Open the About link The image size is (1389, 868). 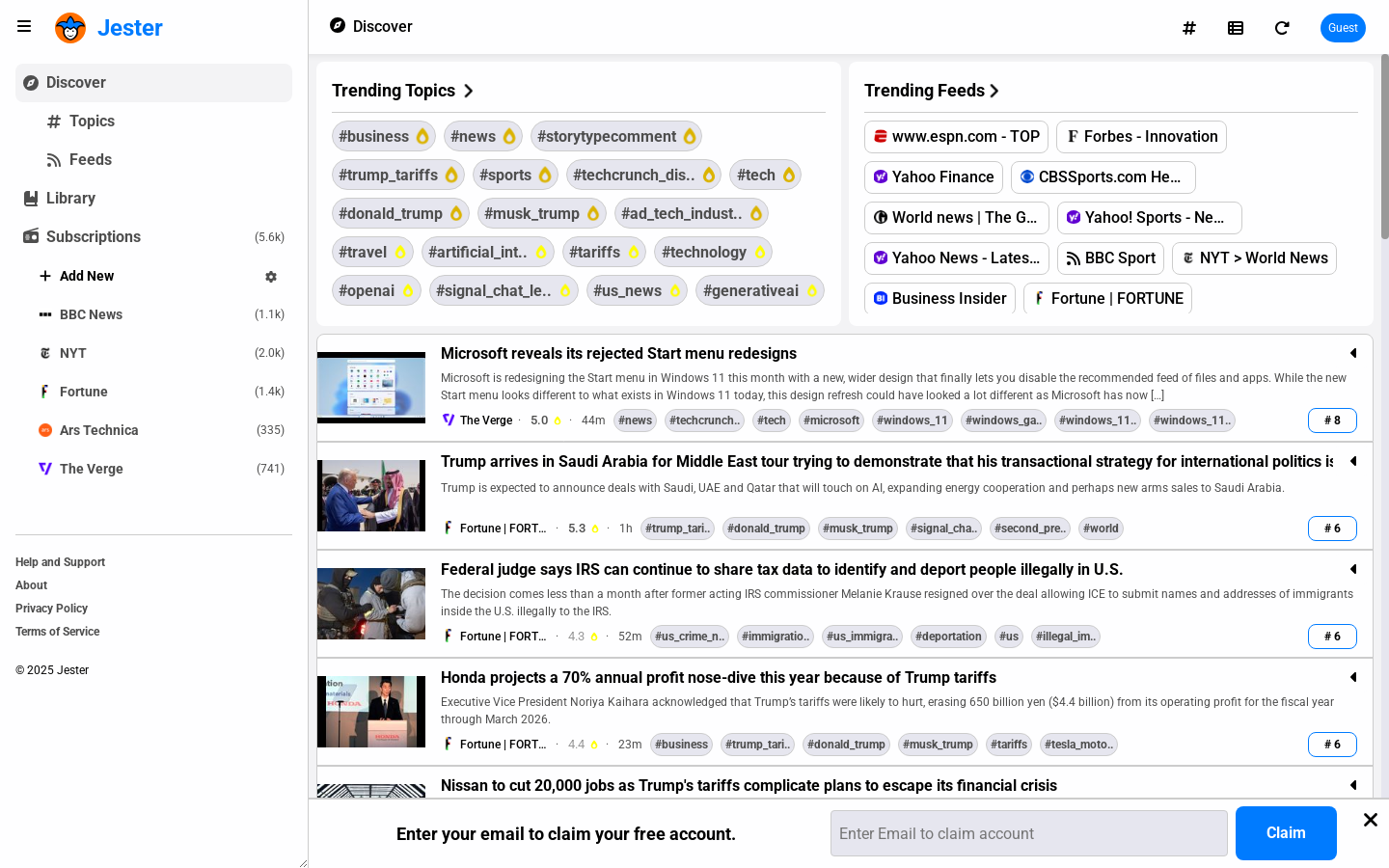pyautogui.click(x=31, y=585)
